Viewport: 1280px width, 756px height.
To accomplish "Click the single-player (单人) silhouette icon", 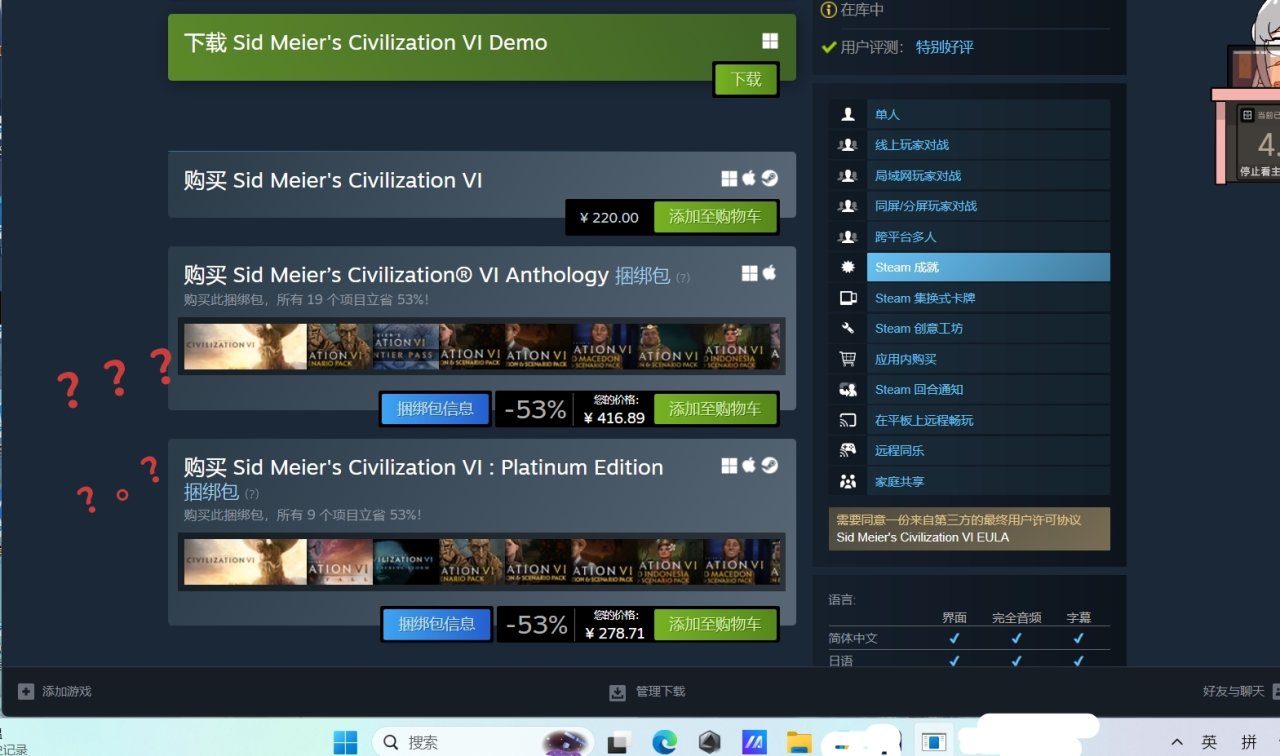I will [848, 114].
